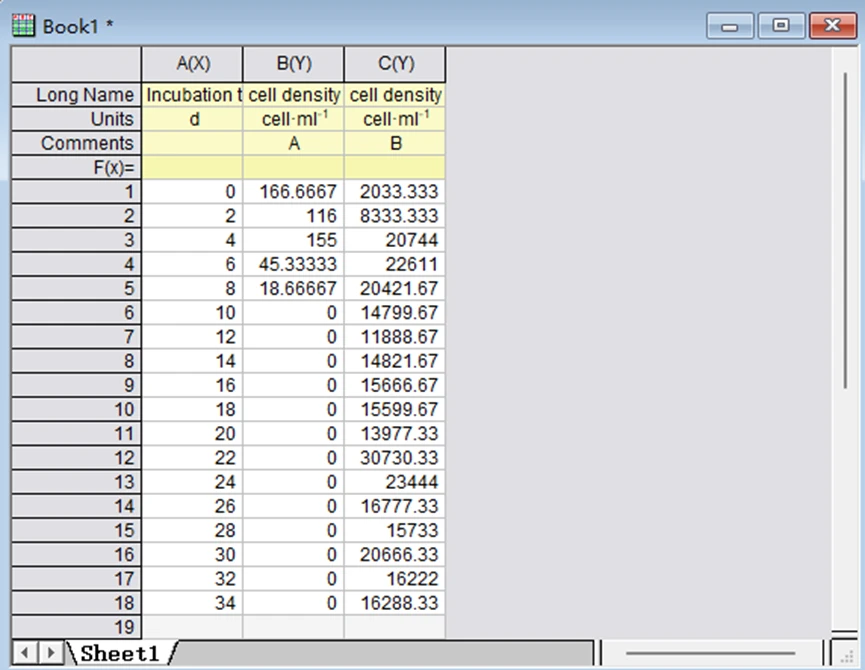Select the units cell containing d
This screenshot has width=865, height=670.
tap(193, 119)
